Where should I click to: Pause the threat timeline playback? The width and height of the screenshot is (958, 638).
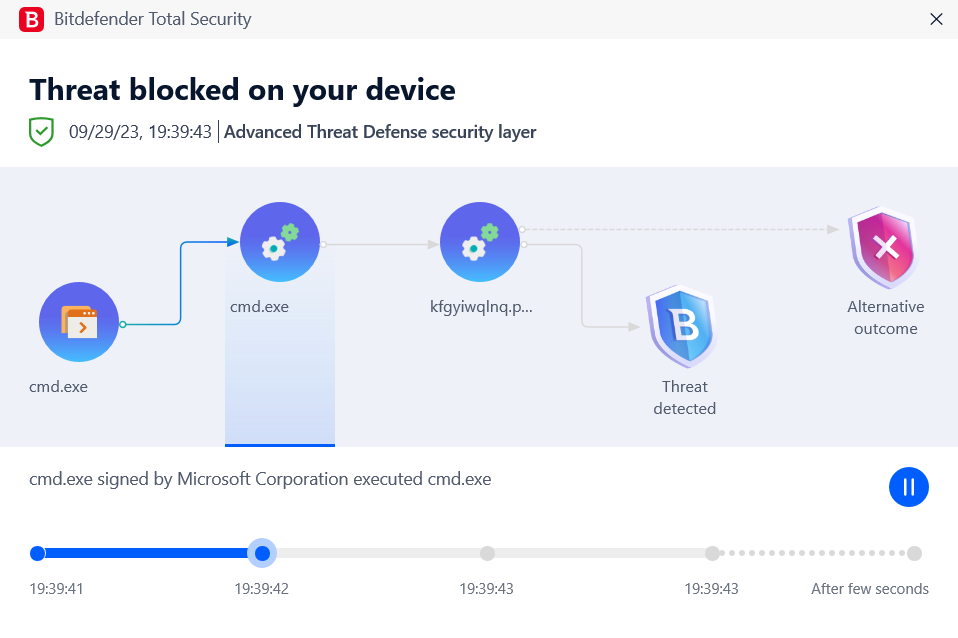click(909, 487)
